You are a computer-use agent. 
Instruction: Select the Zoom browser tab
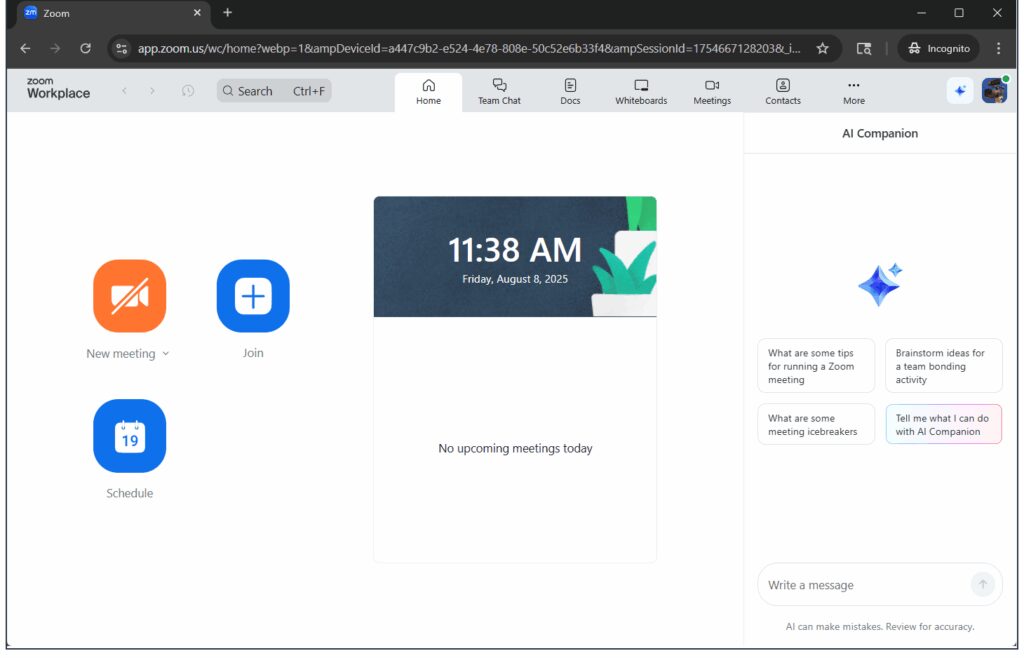tap(110, 14)
